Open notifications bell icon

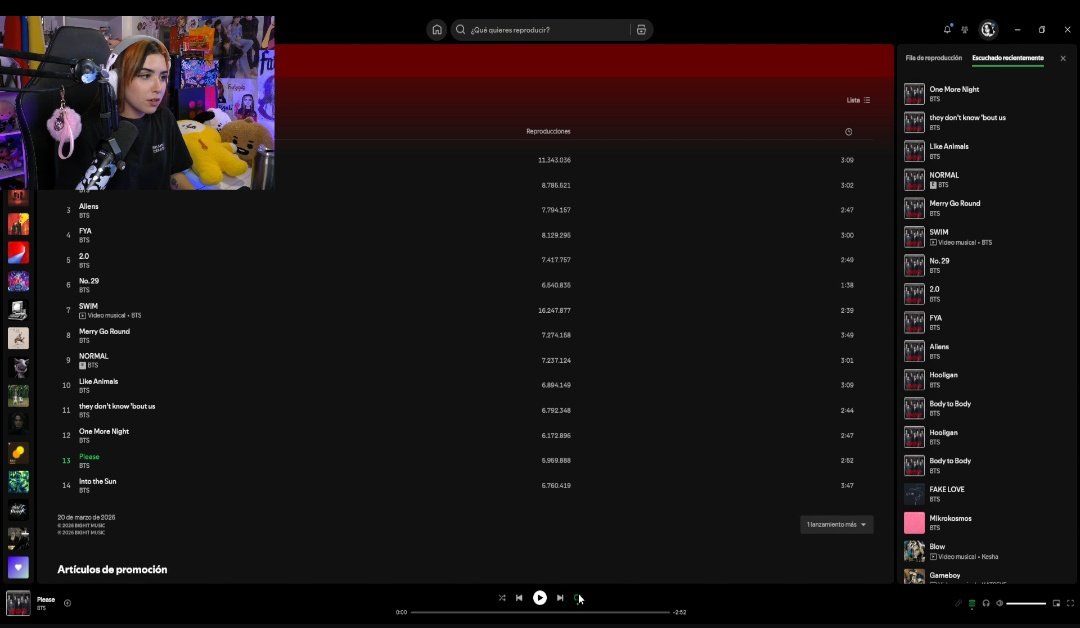point(947,30)
